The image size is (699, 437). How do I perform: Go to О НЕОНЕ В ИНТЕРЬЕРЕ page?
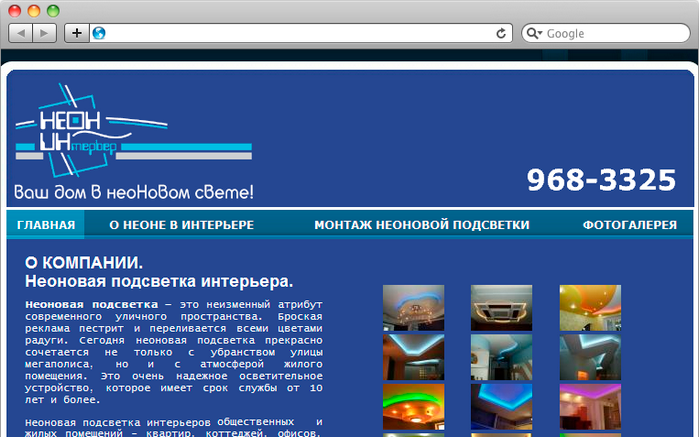tap(181, 225)
